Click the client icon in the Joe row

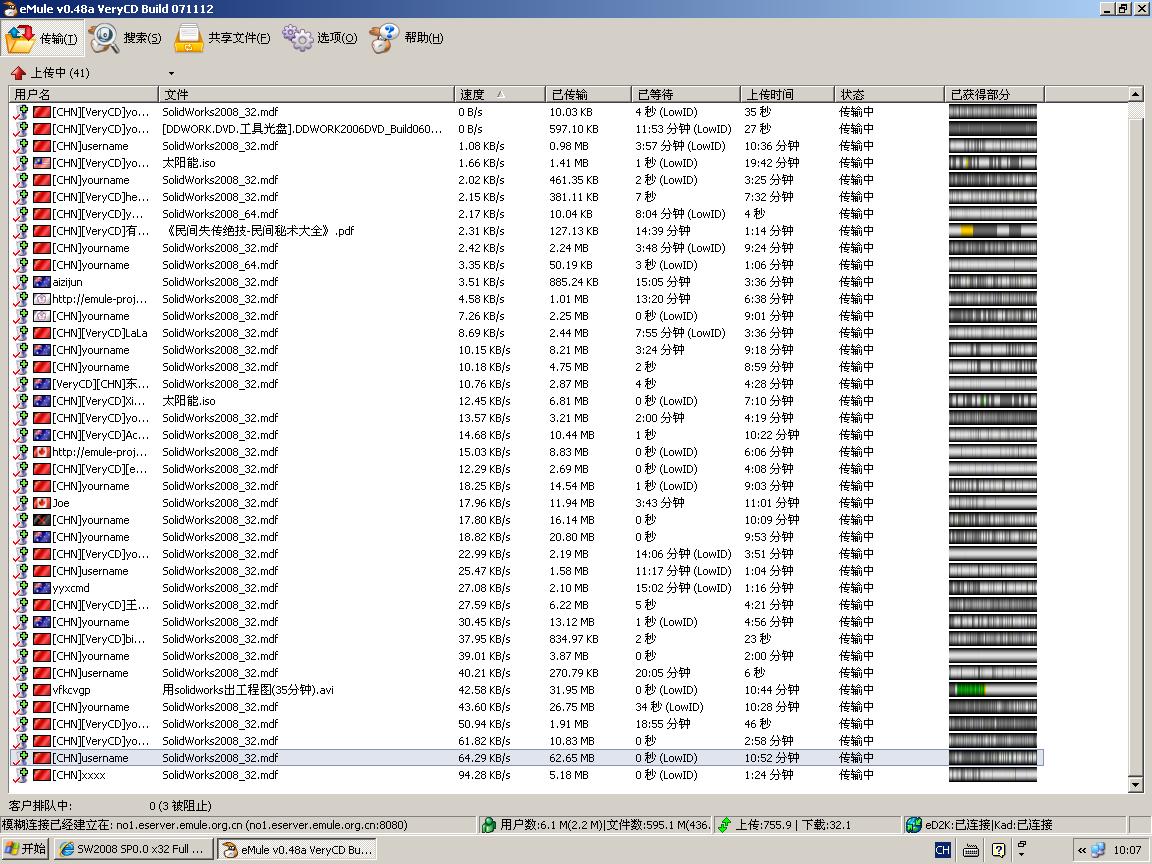pyautogui.click(x=21, y=503)
